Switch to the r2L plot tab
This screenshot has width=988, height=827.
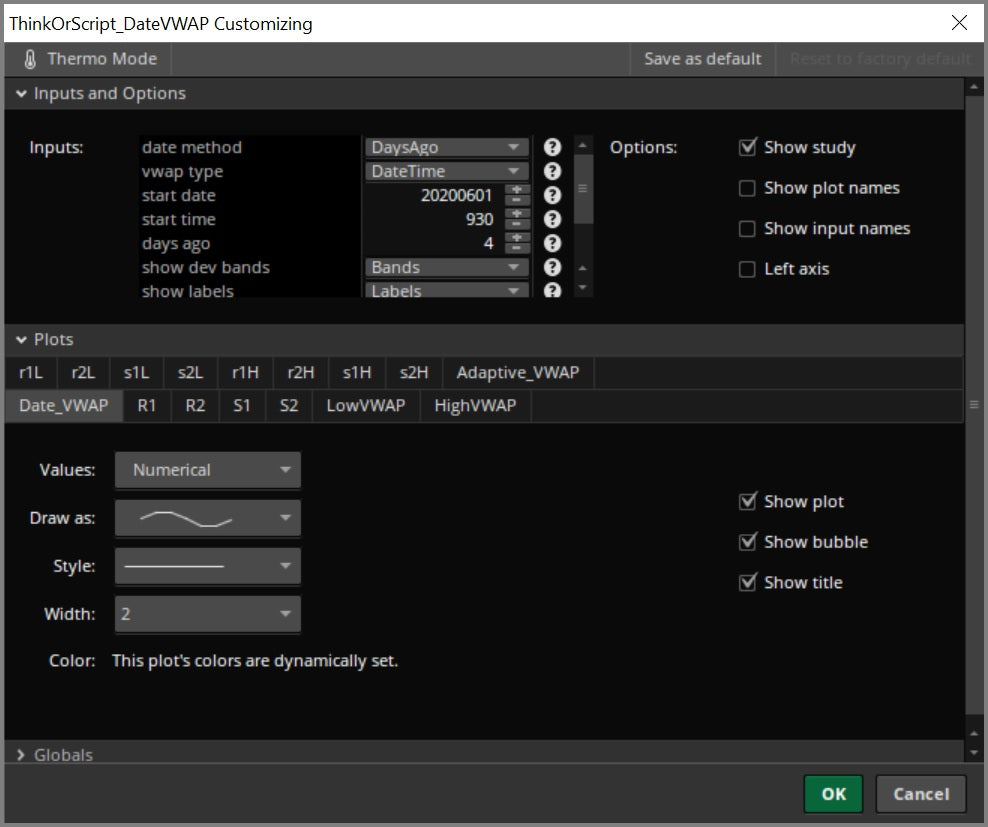tap(83, 373)
